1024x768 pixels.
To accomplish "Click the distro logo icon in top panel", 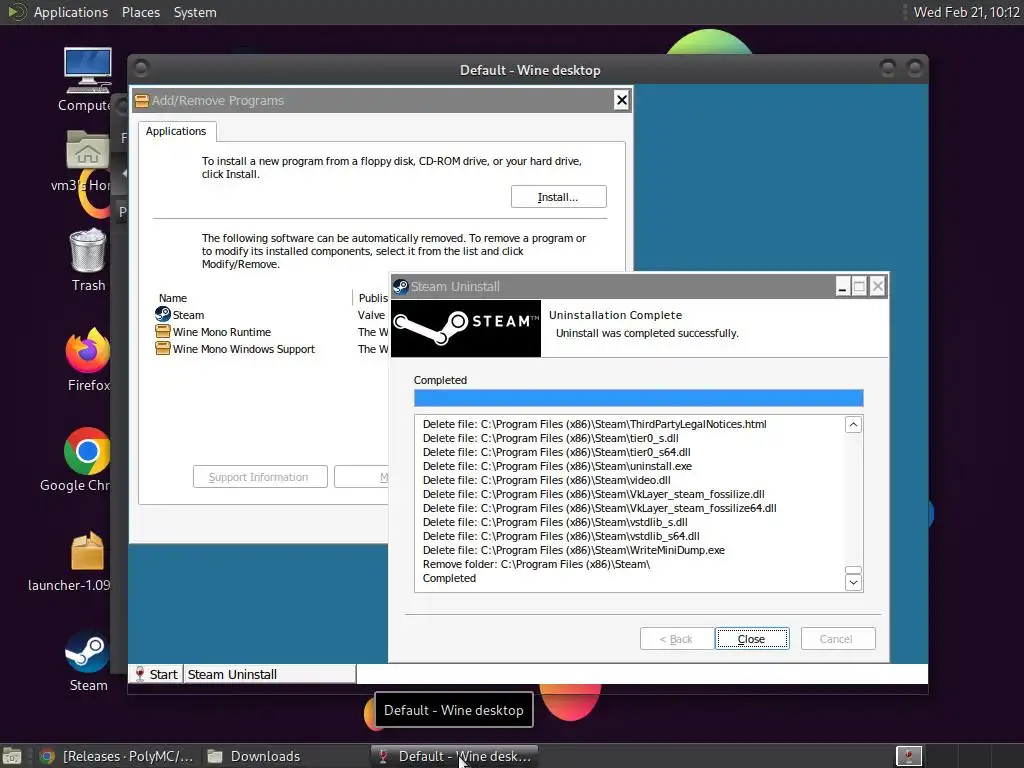I will (x=16, y=12).
